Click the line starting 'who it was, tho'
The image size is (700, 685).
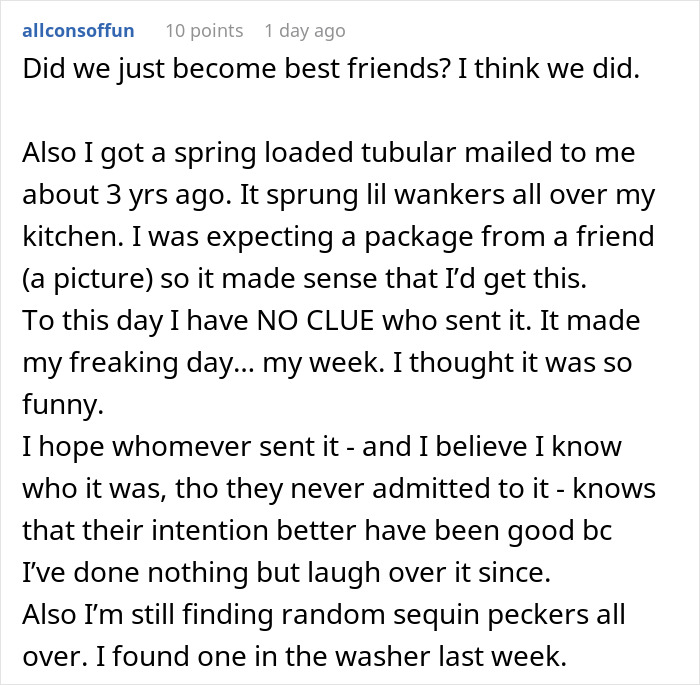339,489
